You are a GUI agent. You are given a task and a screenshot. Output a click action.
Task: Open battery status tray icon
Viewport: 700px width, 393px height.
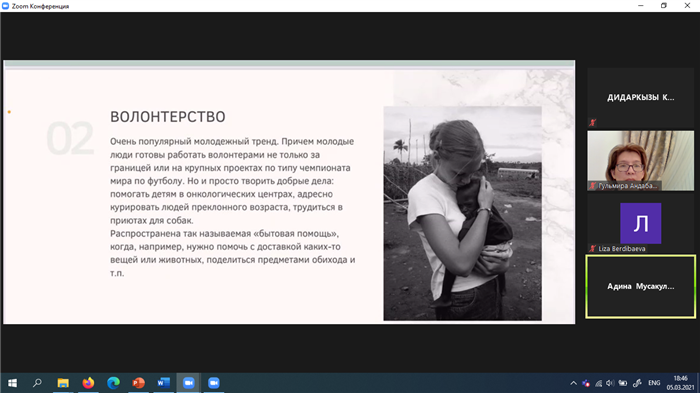(x=623, y=383)
